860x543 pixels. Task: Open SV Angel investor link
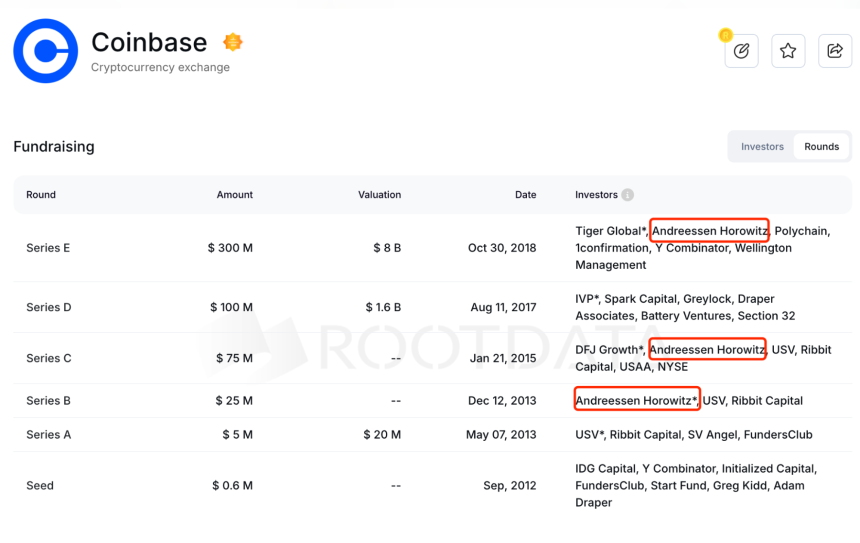point(712,435)
